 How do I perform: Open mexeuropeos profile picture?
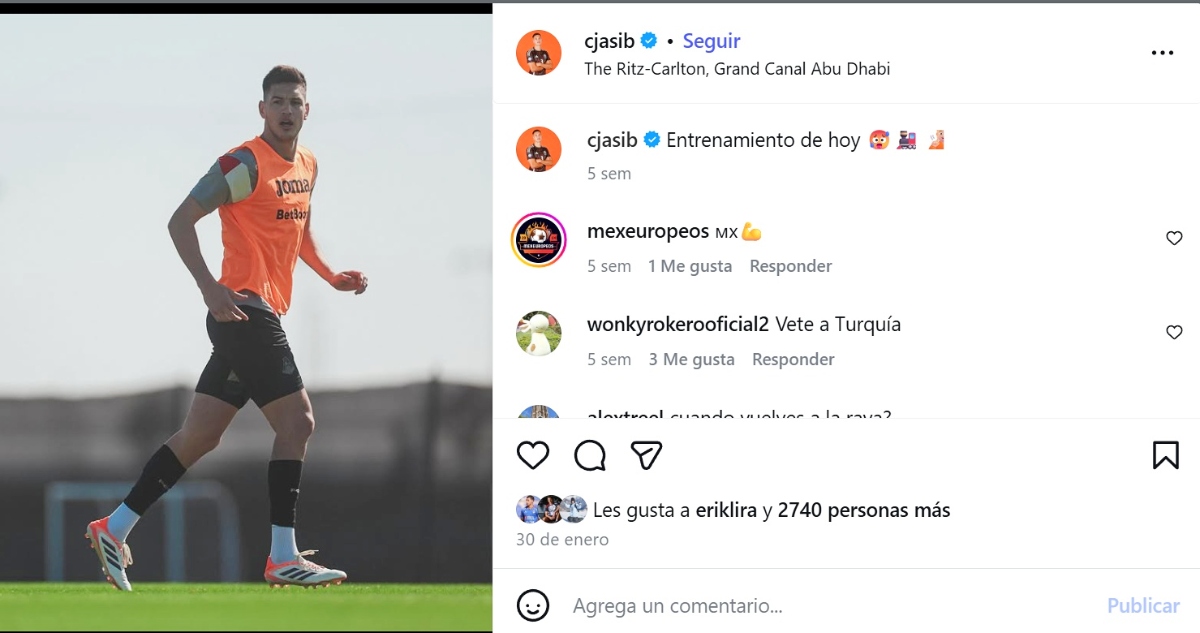click(539, 240)
